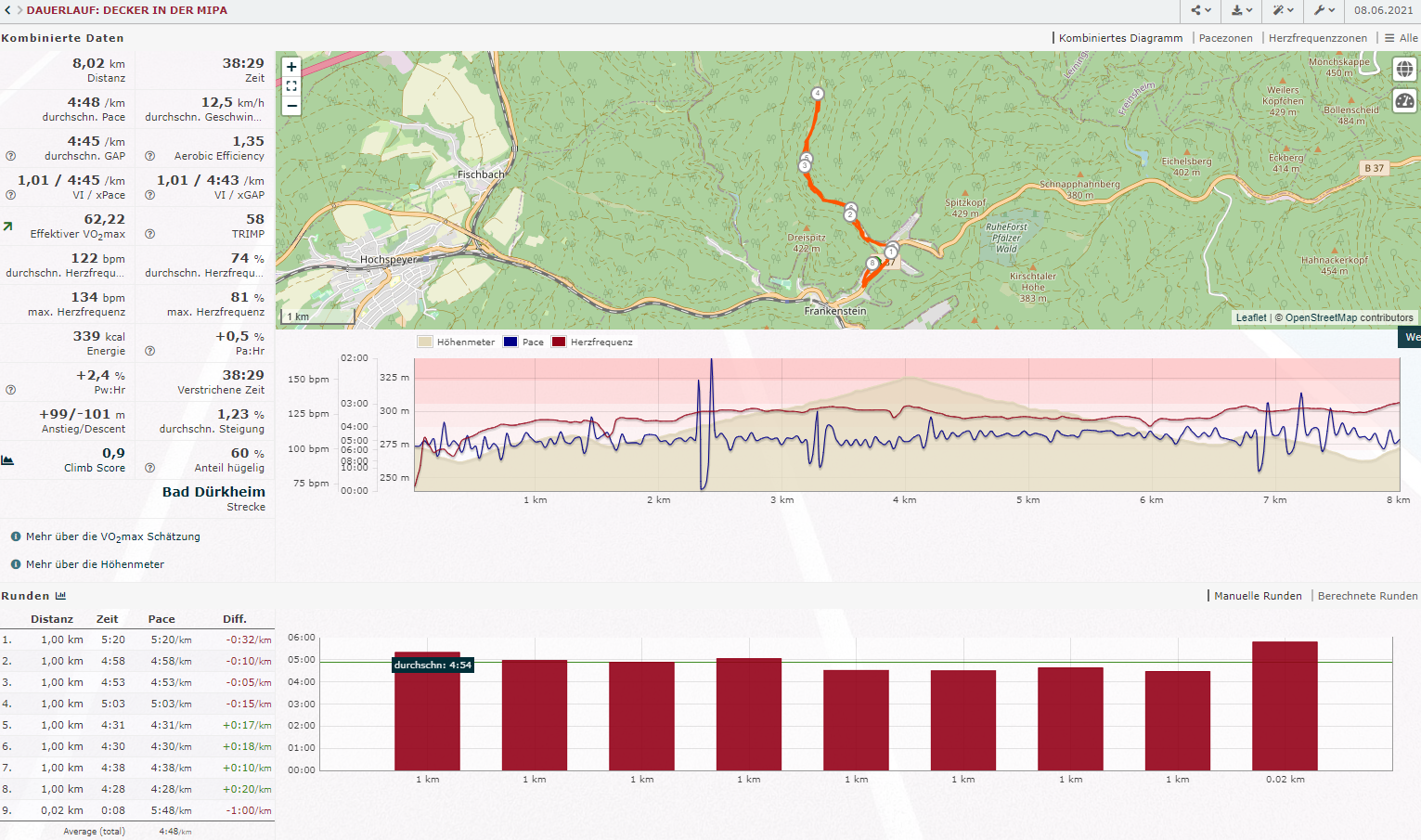Click the speedometer icon on the map
Image resolution: width=1421 pixels, height=840 pixels.
pos(1404,101)
